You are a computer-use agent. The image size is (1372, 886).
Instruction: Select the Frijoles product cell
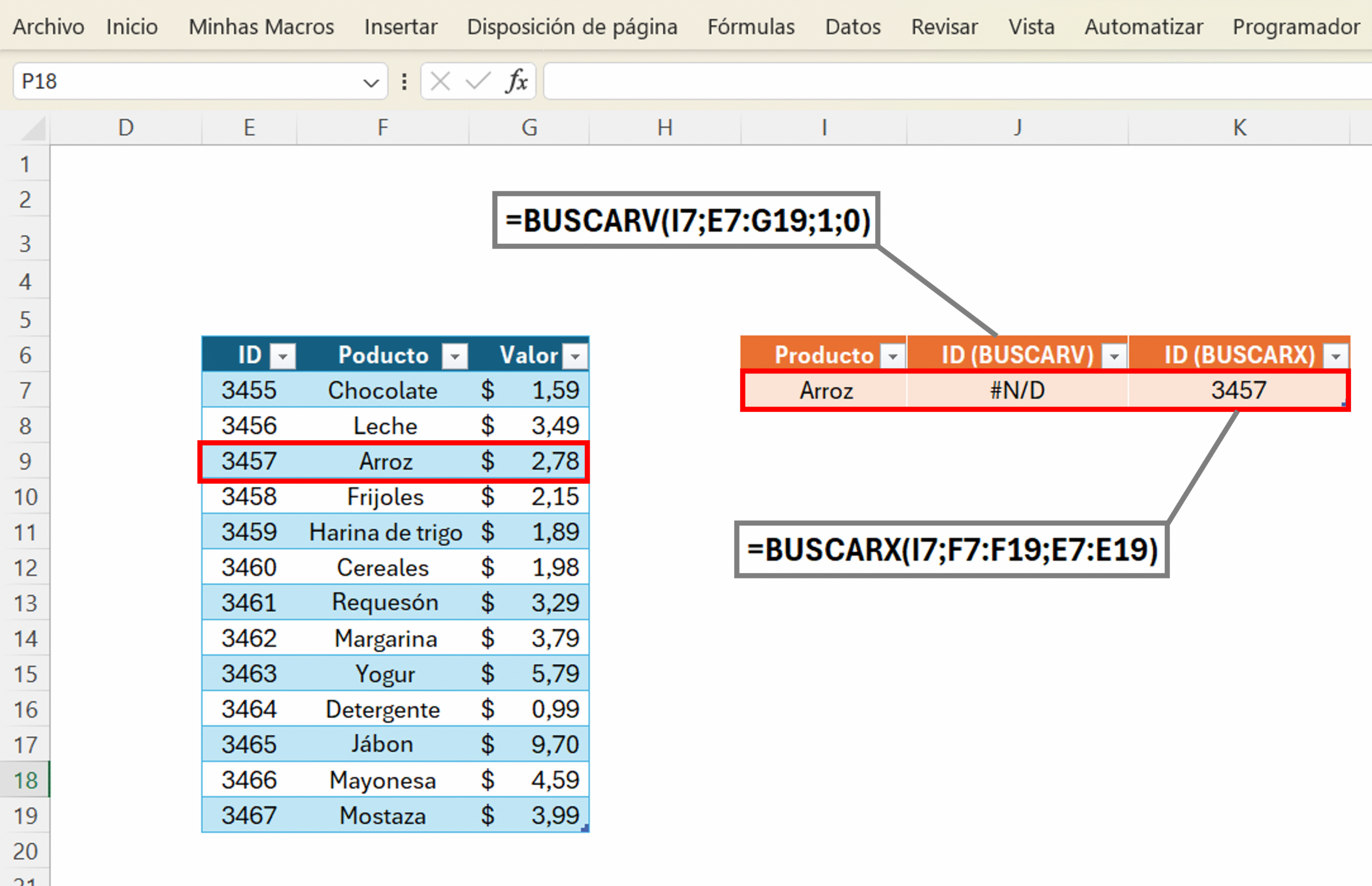coord(383,497)
